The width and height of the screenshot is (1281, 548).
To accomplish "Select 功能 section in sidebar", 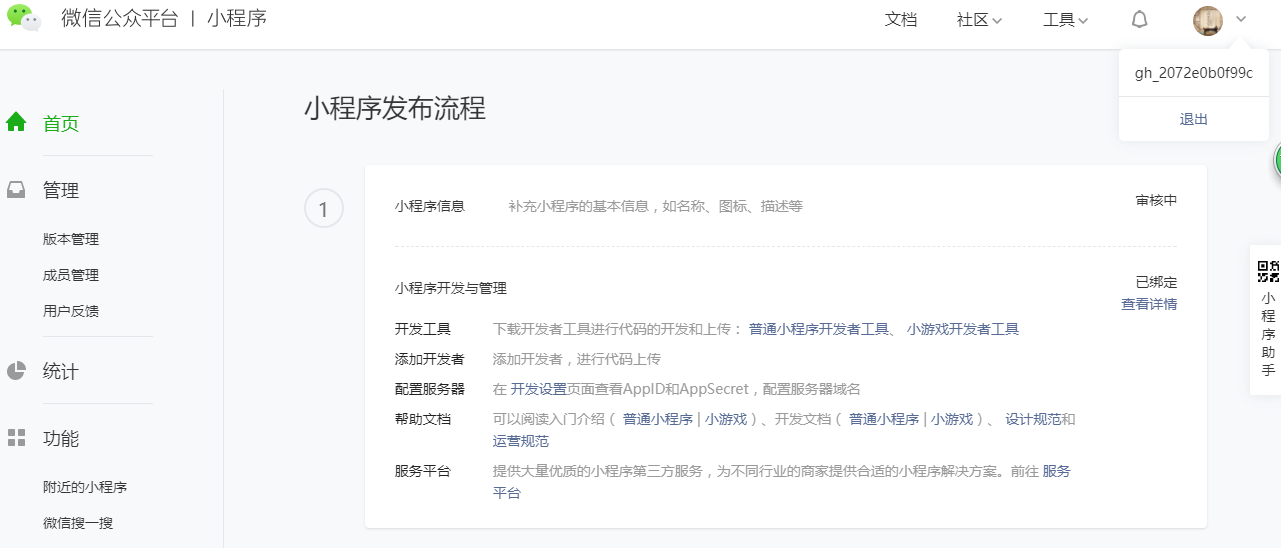I will point(61,439).
